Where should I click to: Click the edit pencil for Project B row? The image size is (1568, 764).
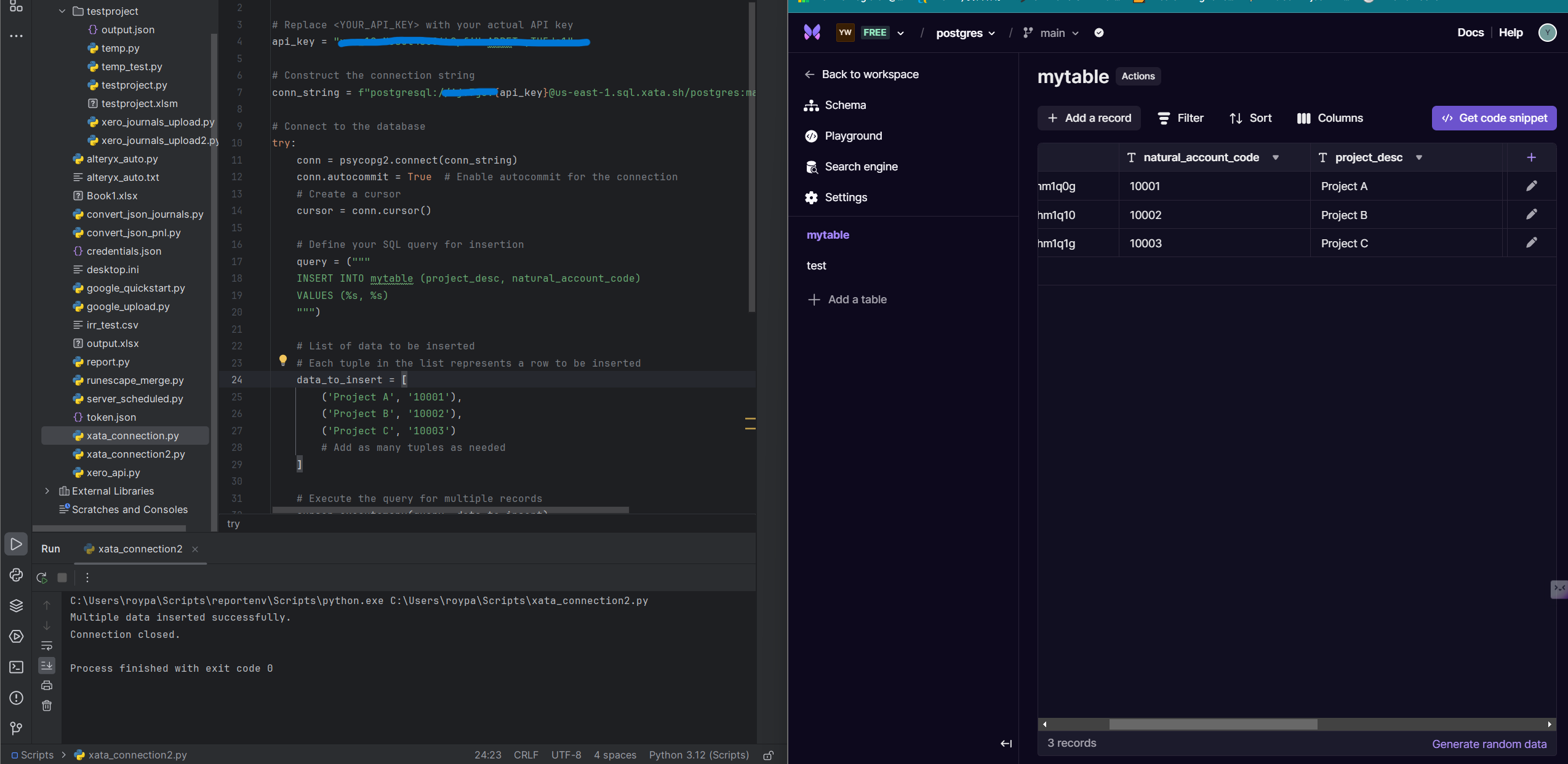[x=1532, y=215]
